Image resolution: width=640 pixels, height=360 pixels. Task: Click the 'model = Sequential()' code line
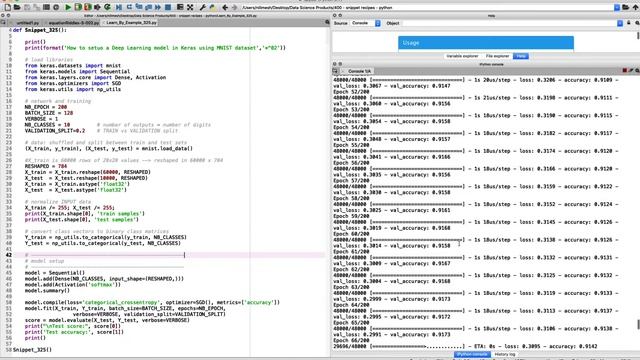click(55, 273)
